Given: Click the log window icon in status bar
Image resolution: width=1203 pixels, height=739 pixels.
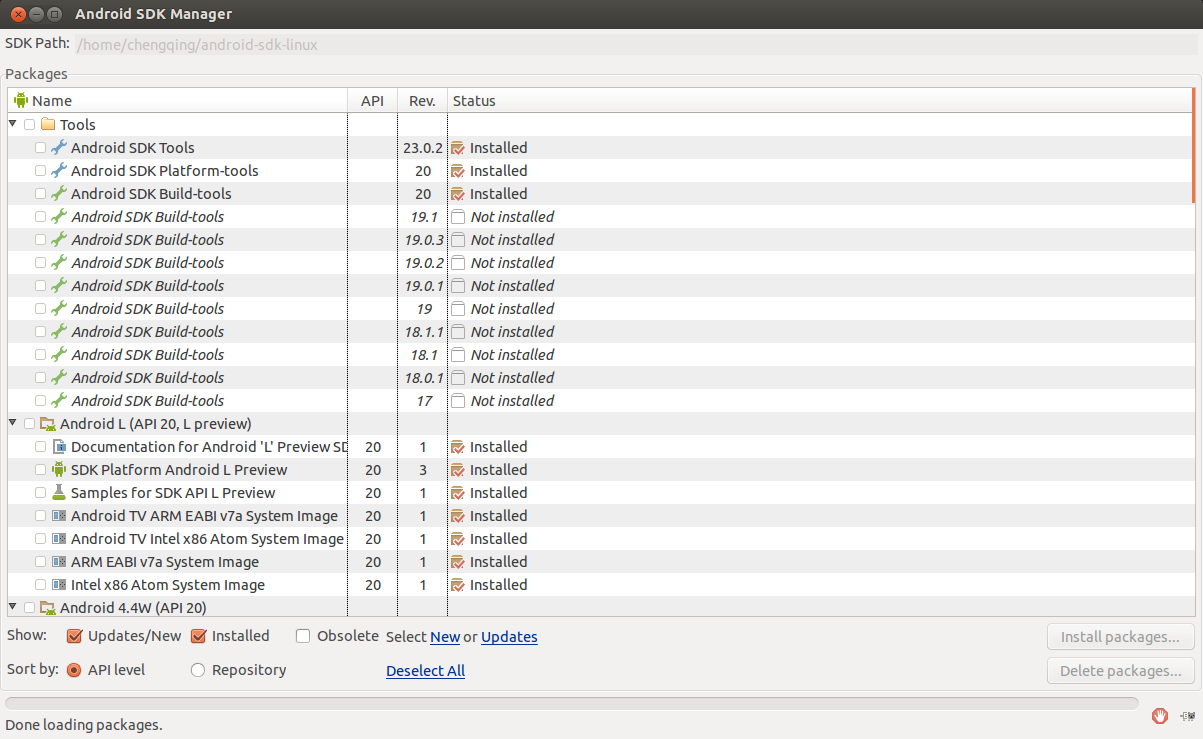Looking at the screenshot, I should point(1187,715).
